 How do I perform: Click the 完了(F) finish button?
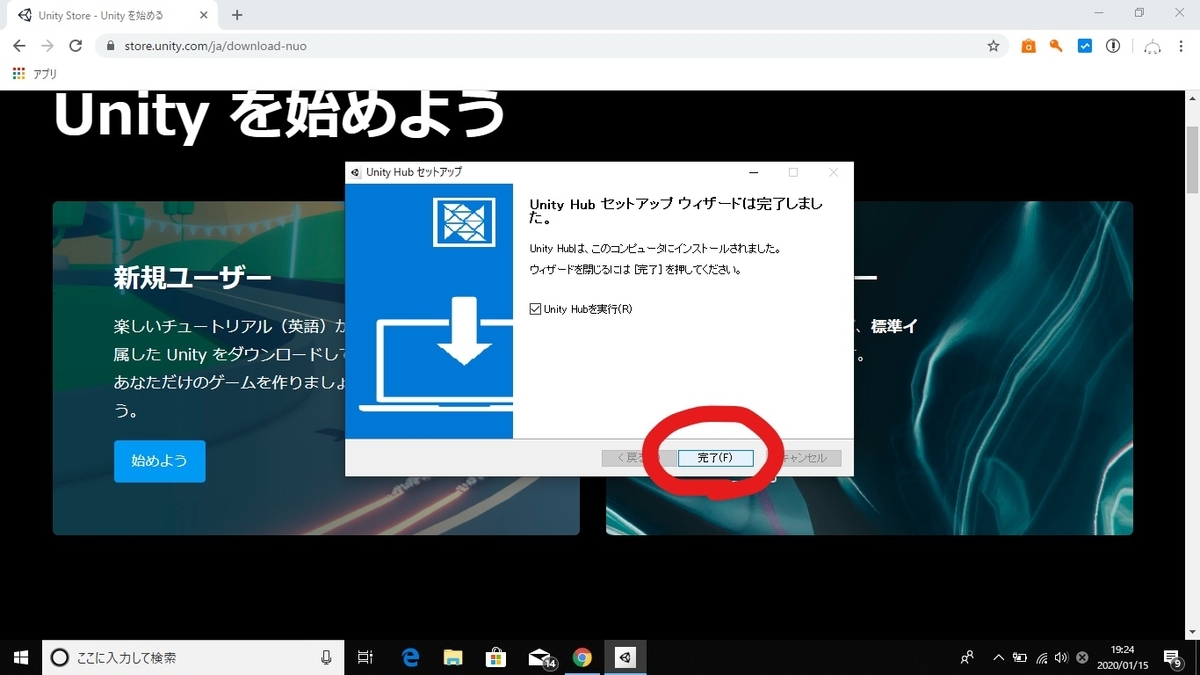coord(715,458)
